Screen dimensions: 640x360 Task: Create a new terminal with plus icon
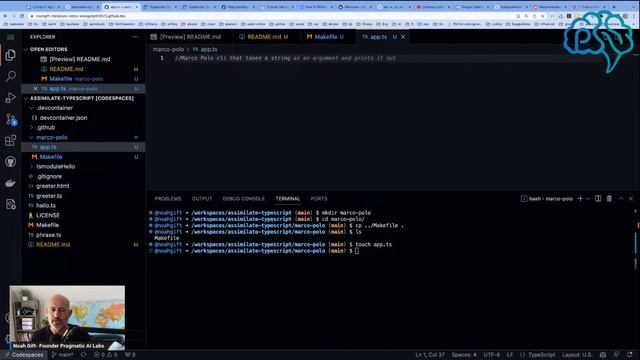pos(580,199)
